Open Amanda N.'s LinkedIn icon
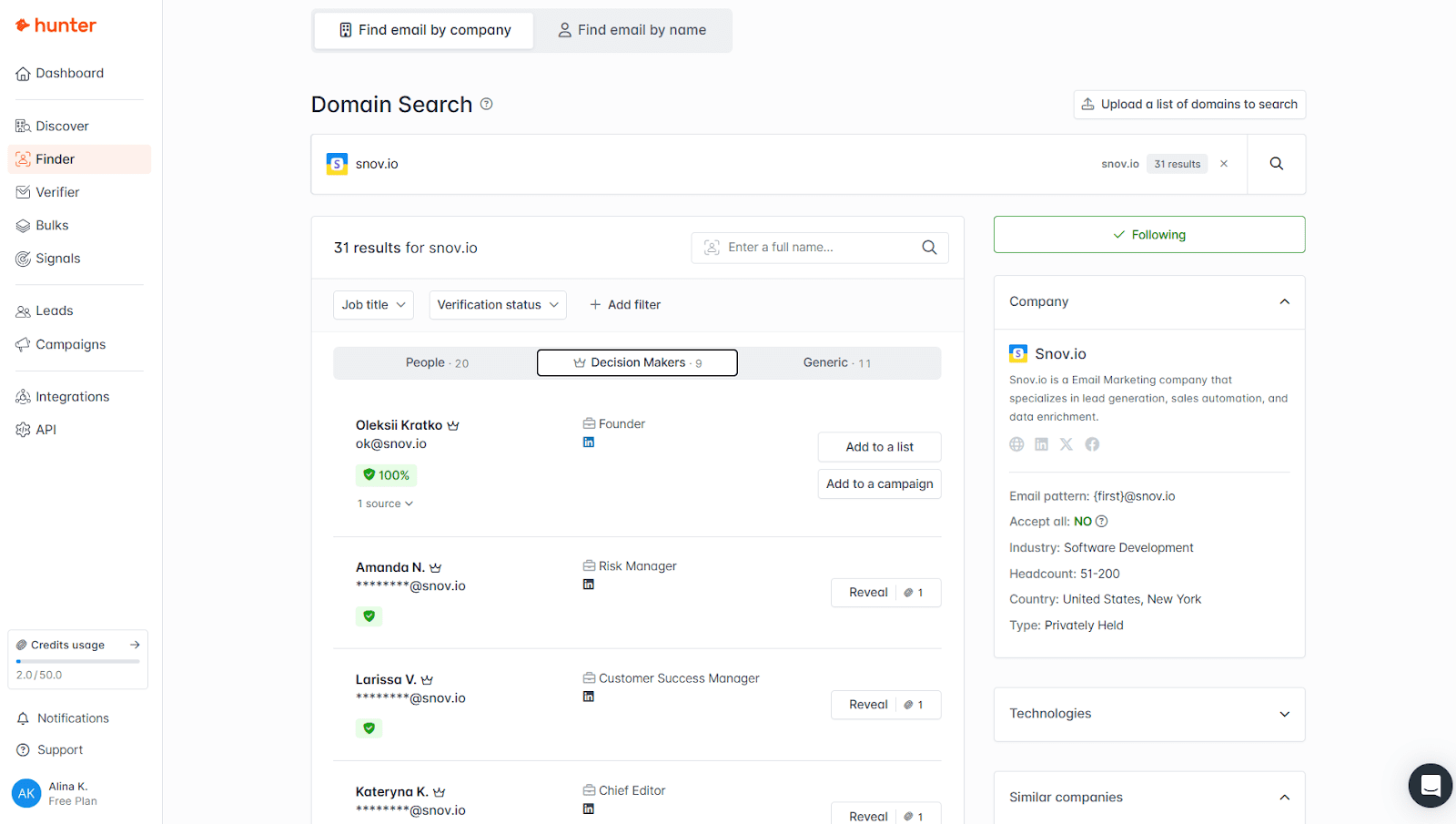This screenshot has height=824, width=1456. 589,585
